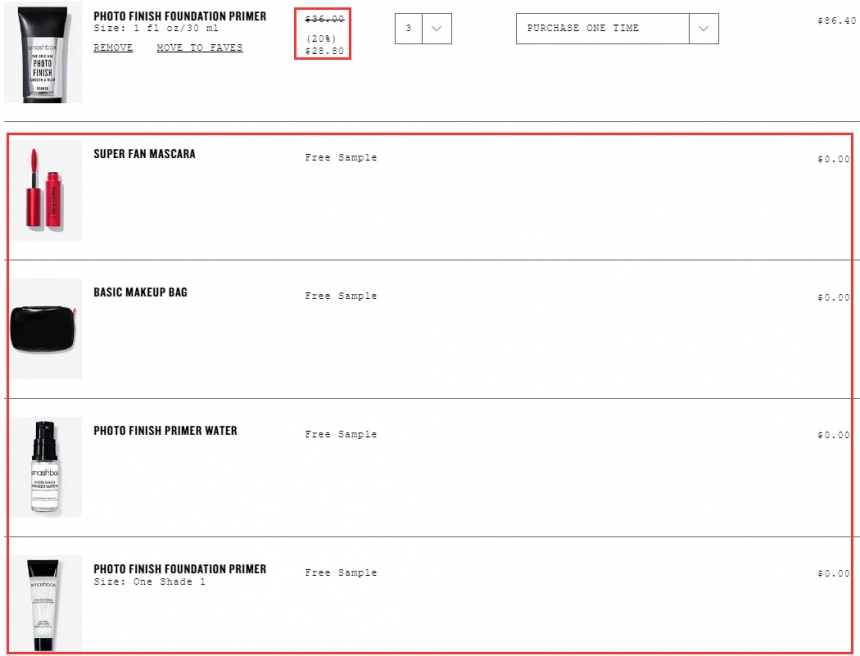Select the struck-through price $36.00
The height and width of the screenshot is (656, 860).
[325, 19]
